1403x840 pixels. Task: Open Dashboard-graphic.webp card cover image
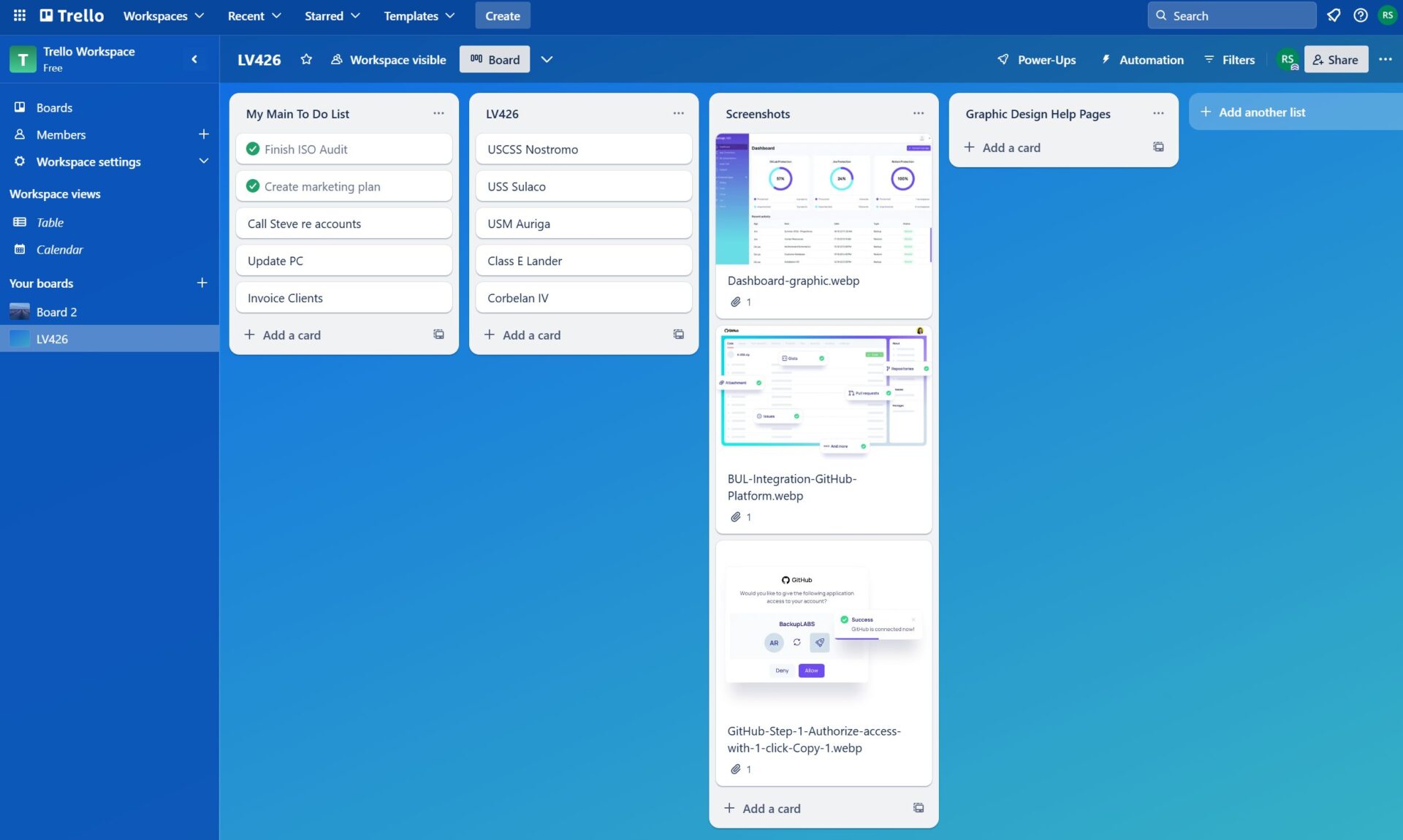(824, 199)
